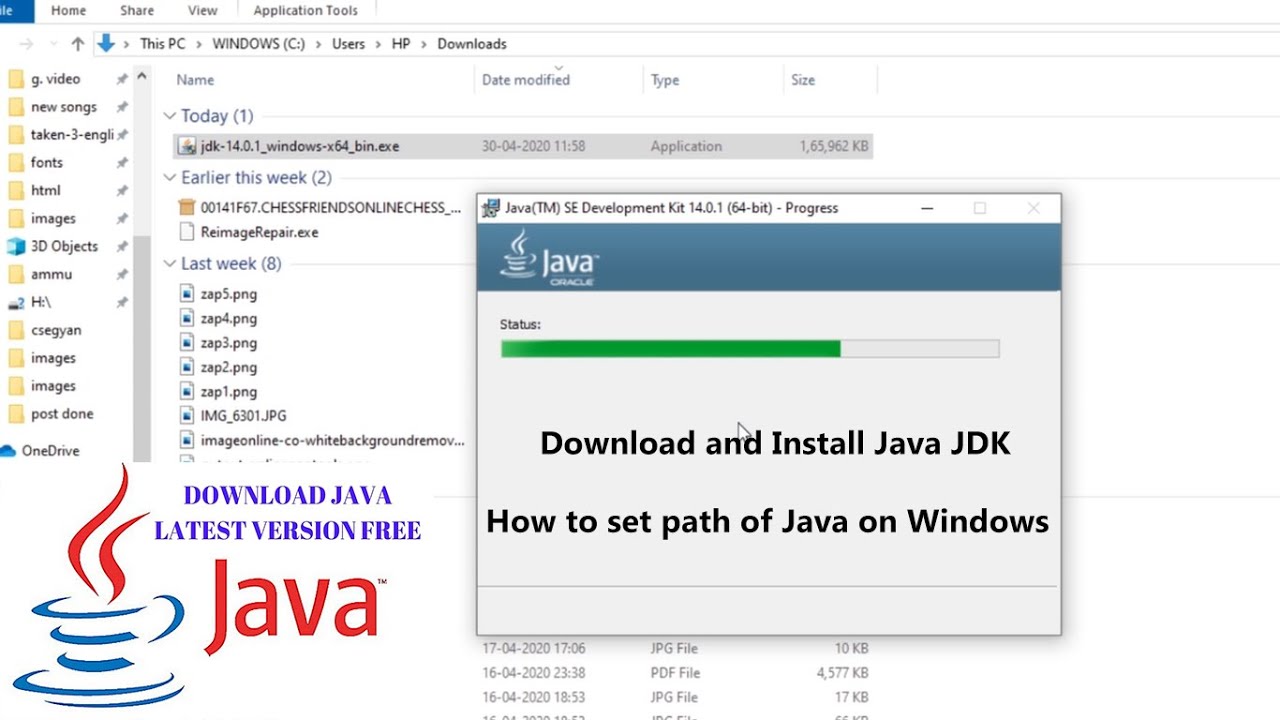1280x720 pixels.
Task: Select HP in the address path
Action: (401, 44)
